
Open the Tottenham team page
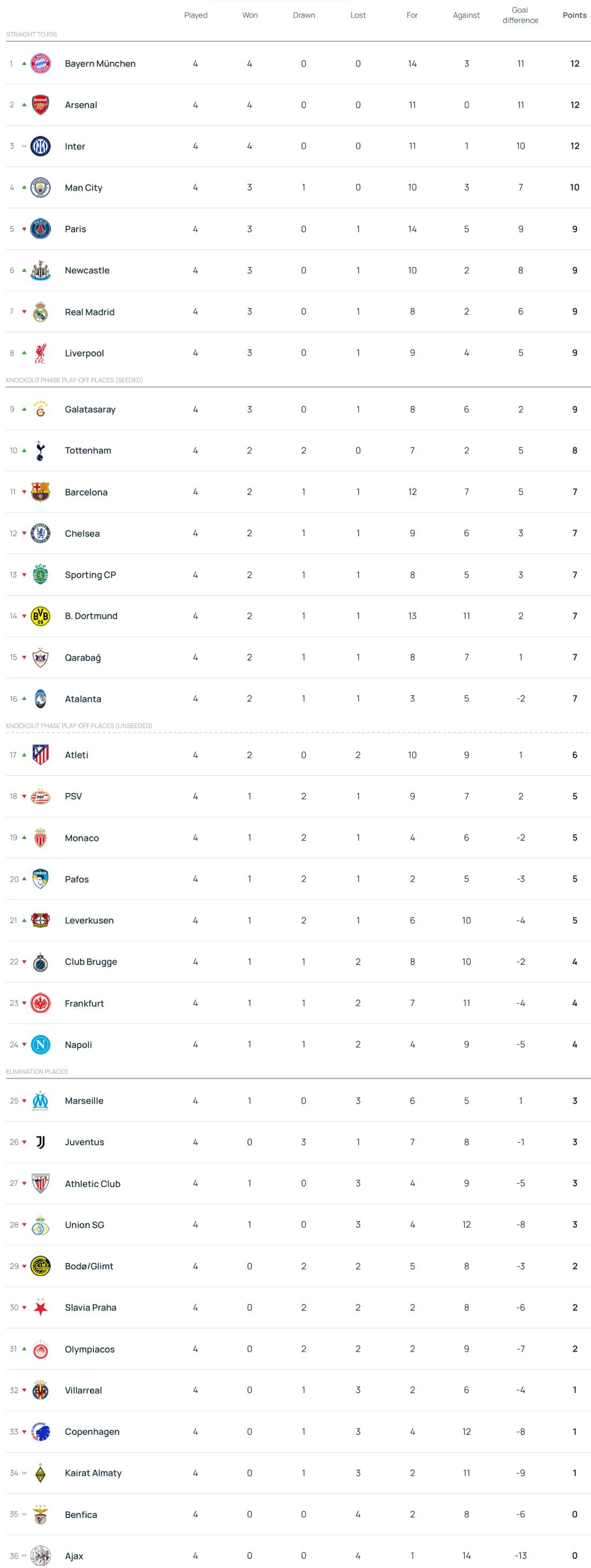click(x=88, y=451)
